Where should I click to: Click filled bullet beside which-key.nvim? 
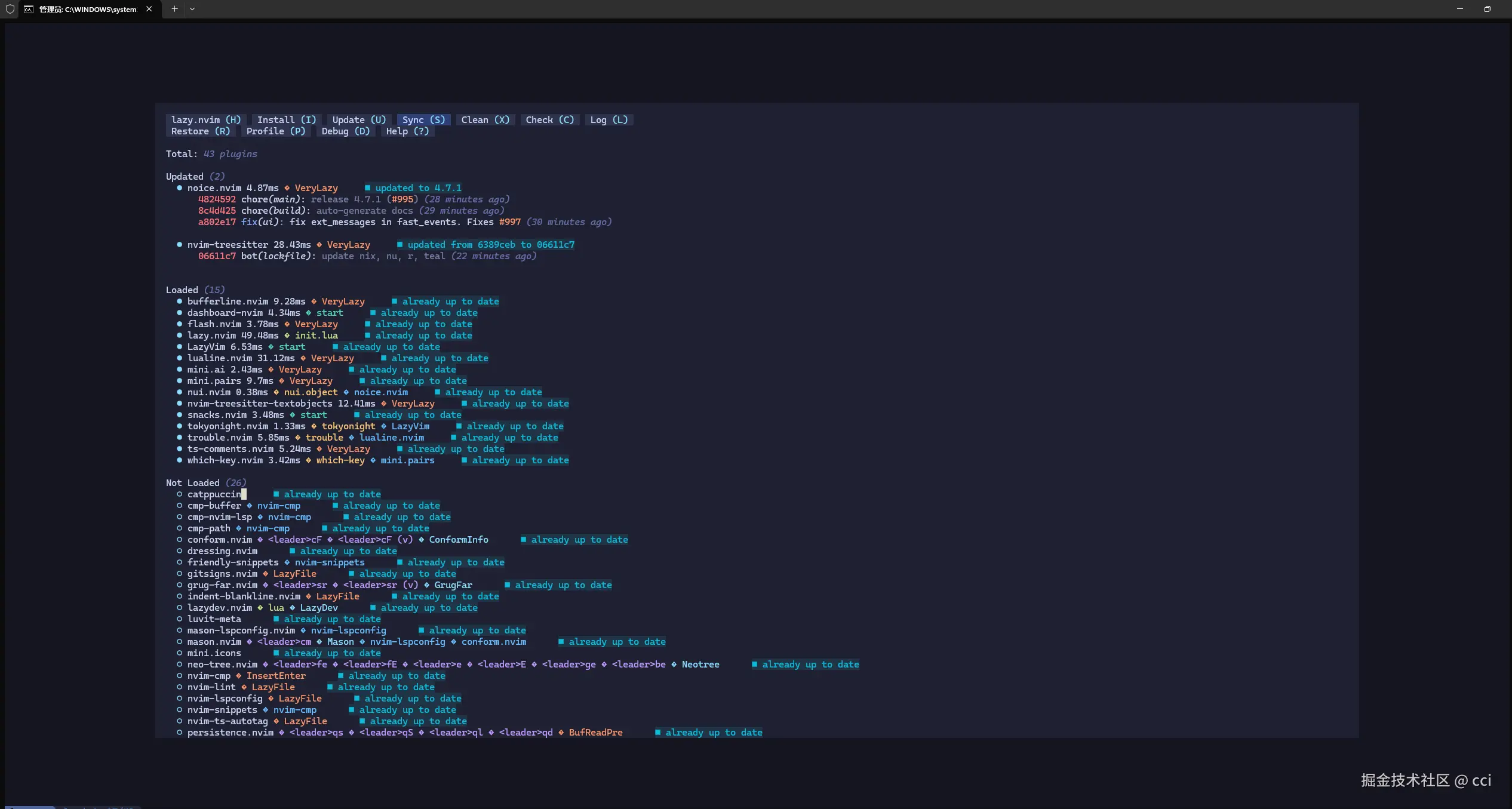(179, 460)
